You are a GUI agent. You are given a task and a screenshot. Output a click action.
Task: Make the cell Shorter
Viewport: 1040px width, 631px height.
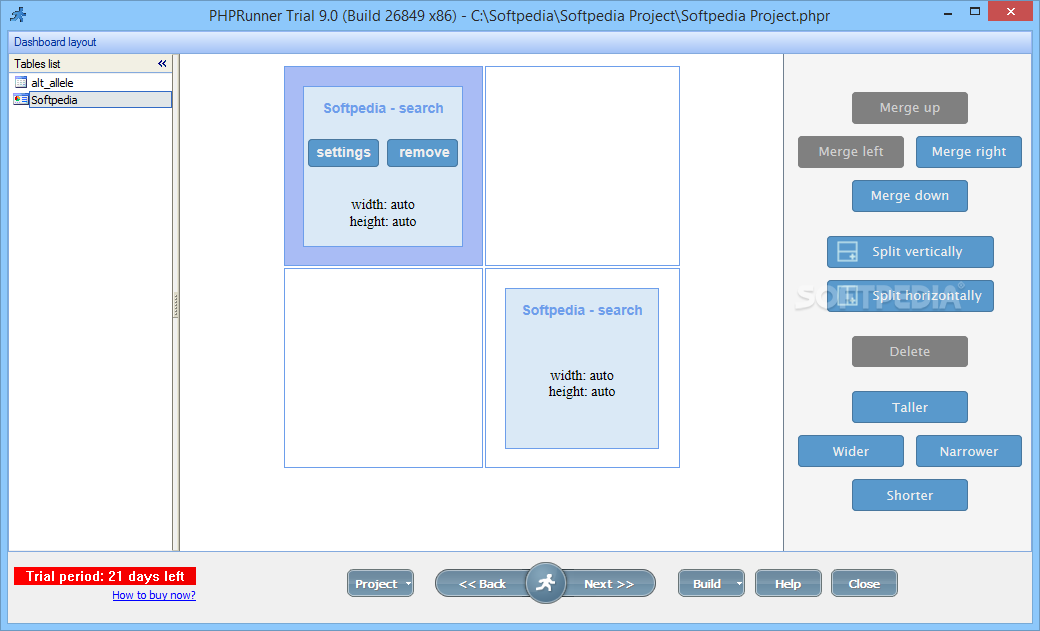point(909,495)
